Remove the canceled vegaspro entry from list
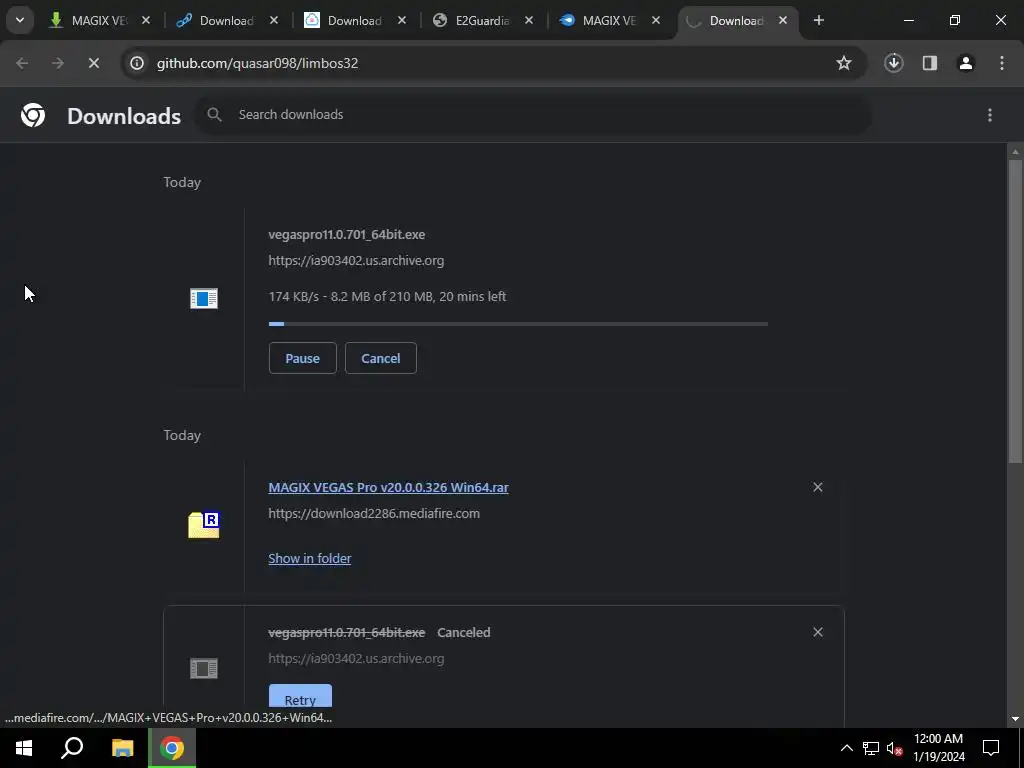This screenshot has height=768, width=1024. click(818, 632)
